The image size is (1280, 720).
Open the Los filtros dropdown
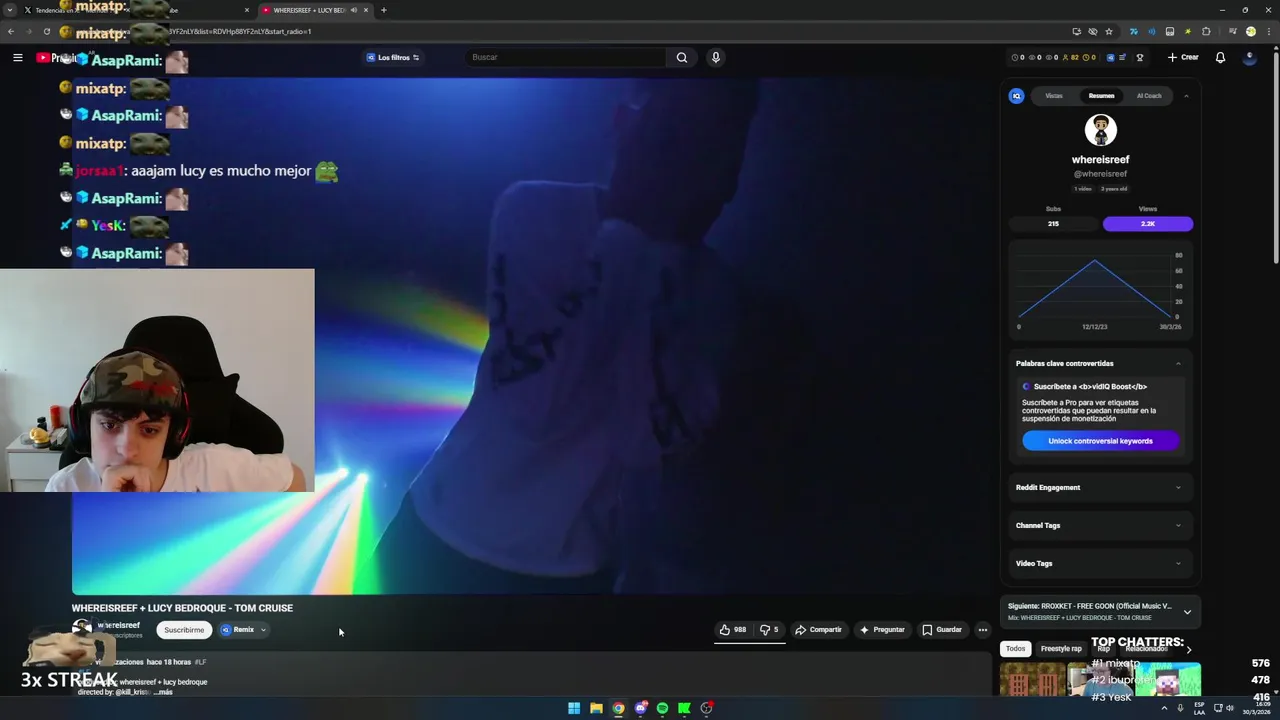point(393,57)
